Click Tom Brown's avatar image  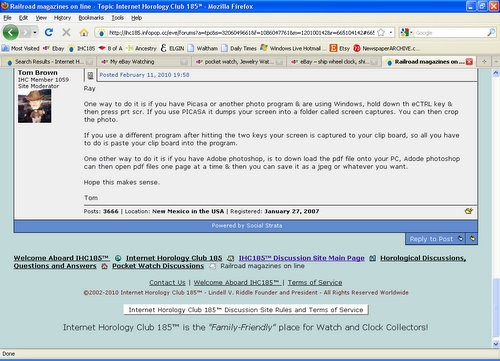(x=35, y=106)
